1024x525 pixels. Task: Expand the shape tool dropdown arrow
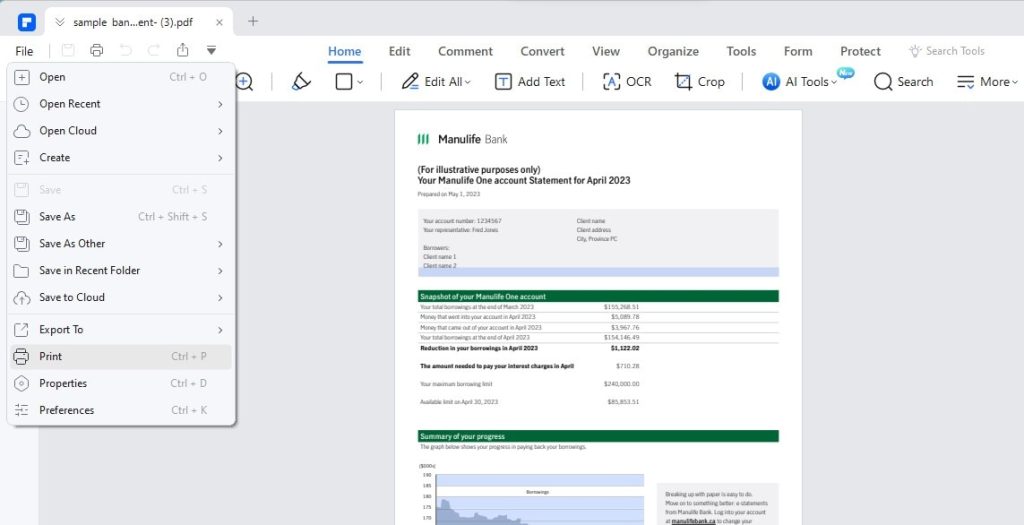360,82
